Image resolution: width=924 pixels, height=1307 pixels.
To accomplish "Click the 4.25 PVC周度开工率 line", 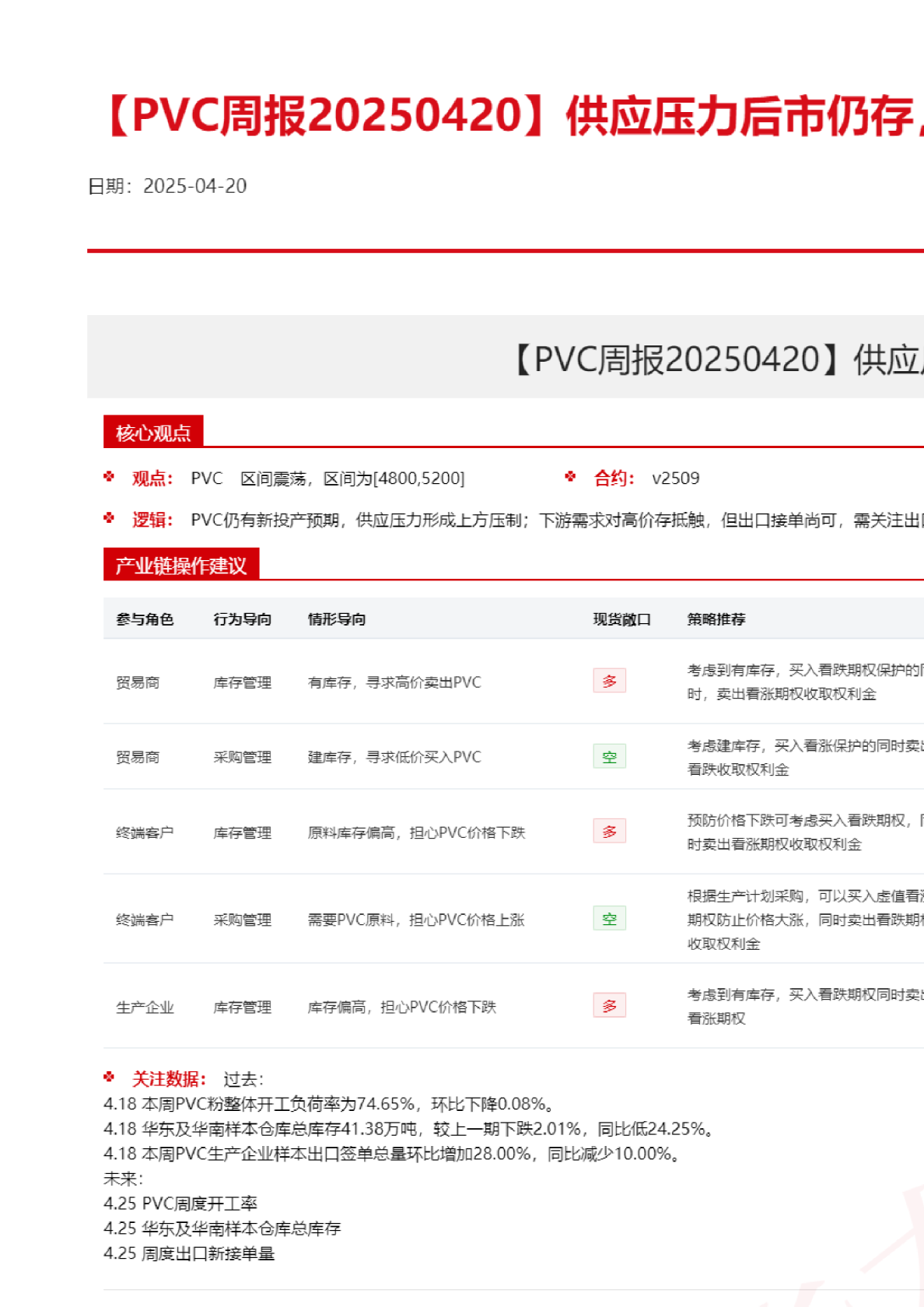I will tap(180, 1204).
